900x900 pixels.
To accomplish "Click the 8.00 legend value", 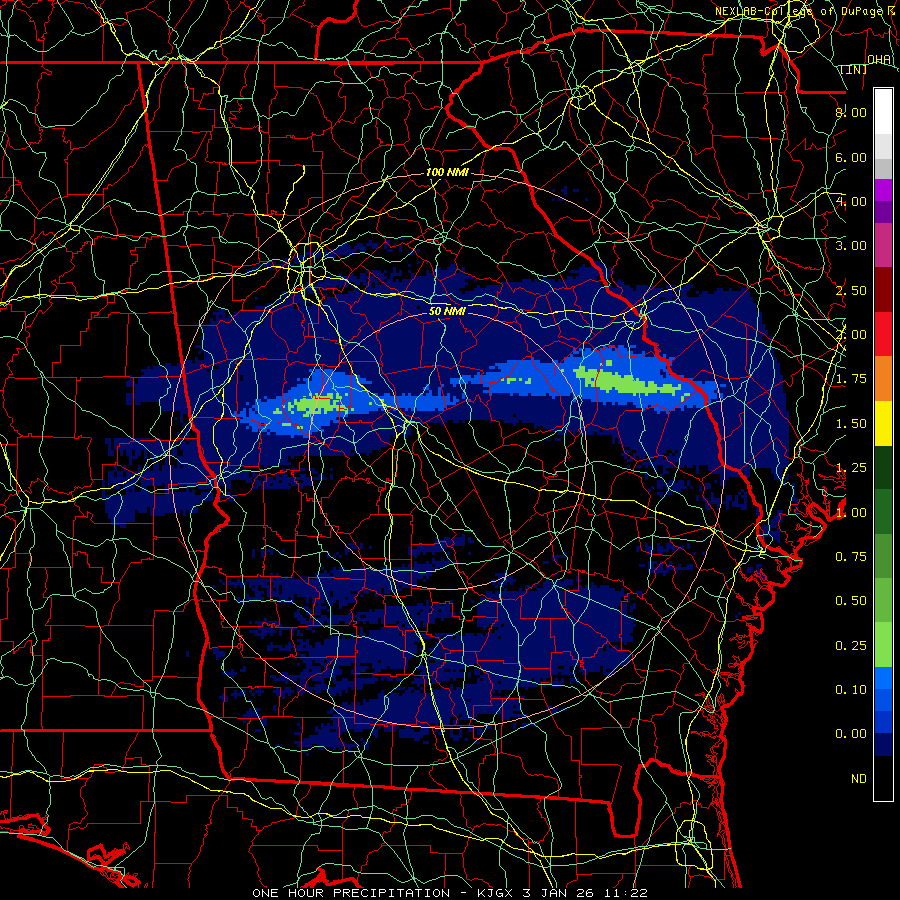I will pyautogui.click(x=851, y=112).
